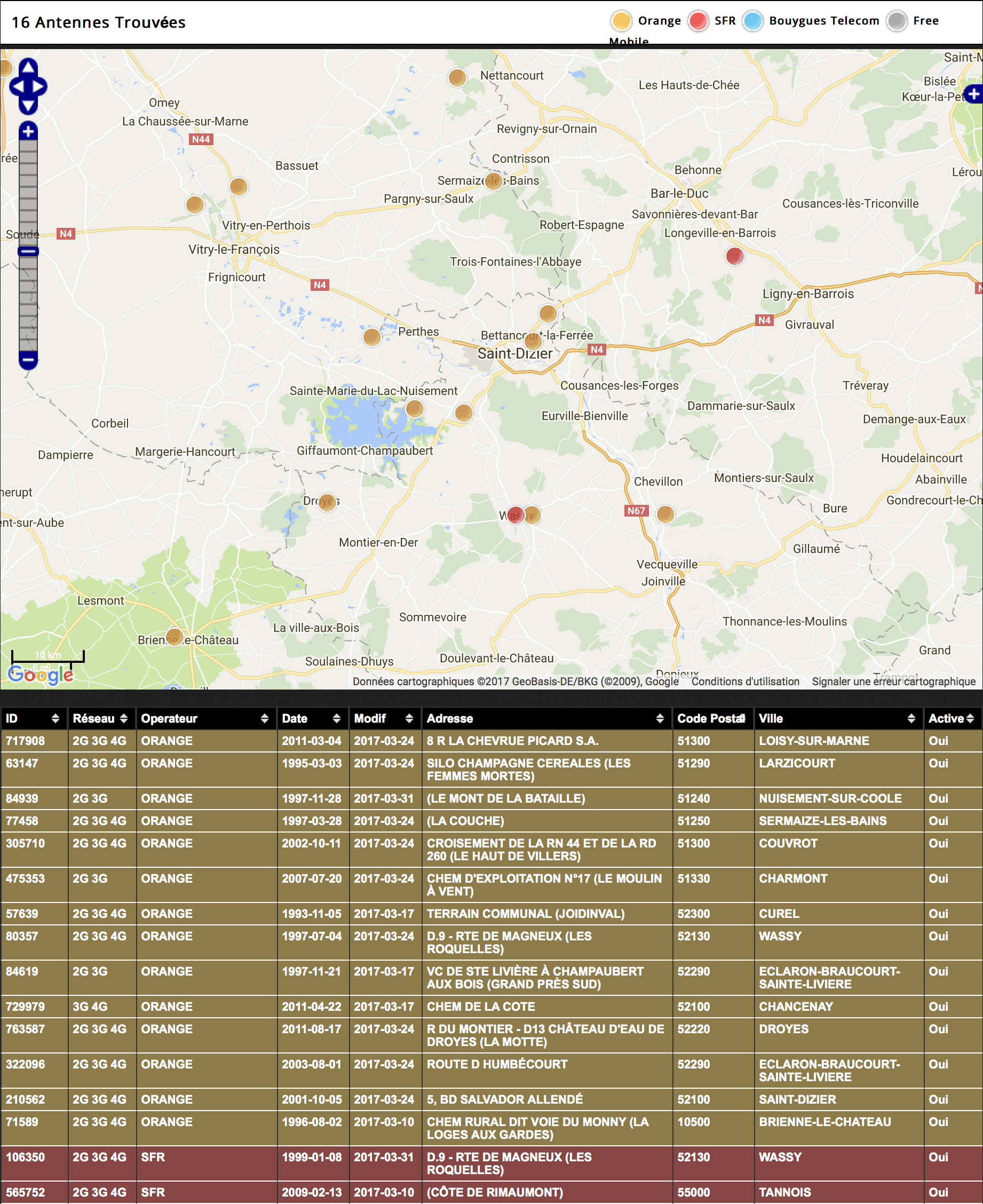Sort table by Ville column

click(838, 718)
